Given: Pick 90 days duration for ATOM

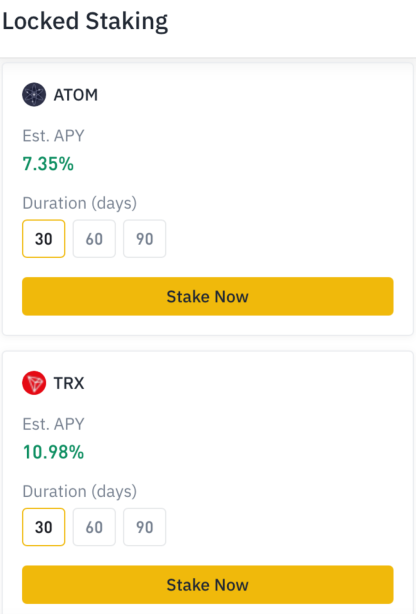Looking at the screenshot, I should pyautogui.click(x=145, y=238).
